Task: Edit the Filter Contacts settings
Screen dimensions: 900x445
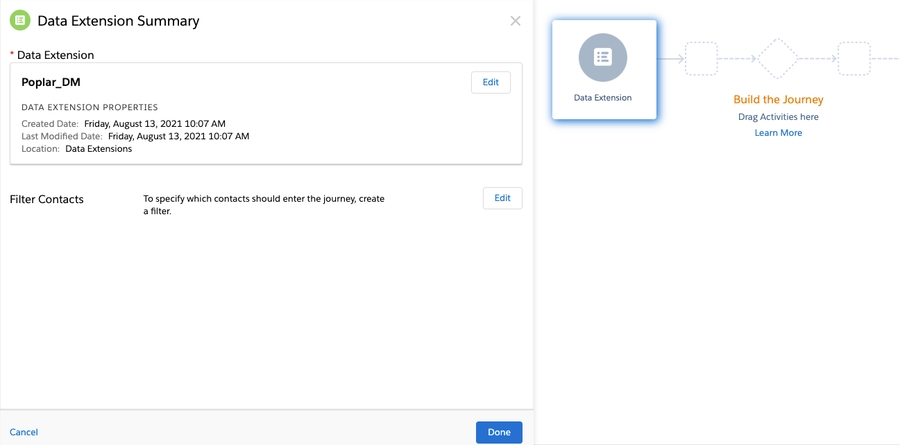Action: [x=502, y=198]
